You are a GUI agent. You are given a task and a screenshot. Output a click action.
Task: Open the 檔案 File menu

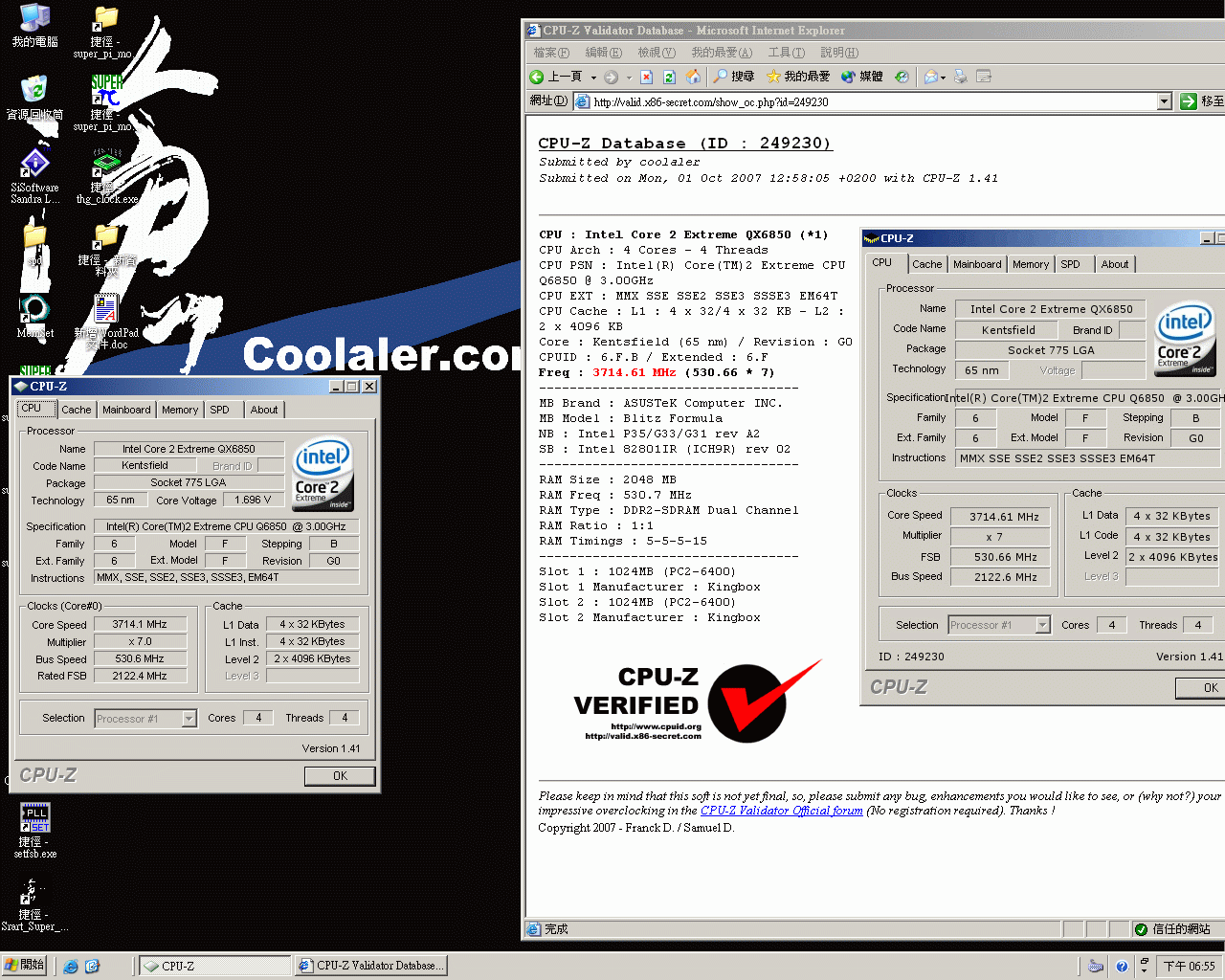[x=551, y=53]
